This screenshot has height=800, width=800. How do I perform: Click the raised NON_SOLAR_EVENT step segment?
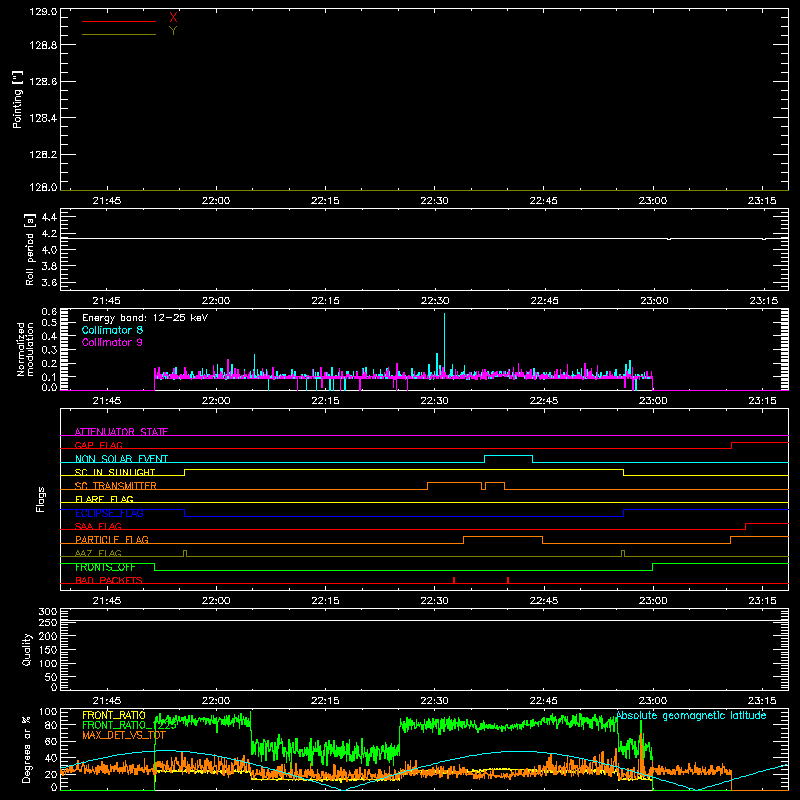tap(508, 456)
